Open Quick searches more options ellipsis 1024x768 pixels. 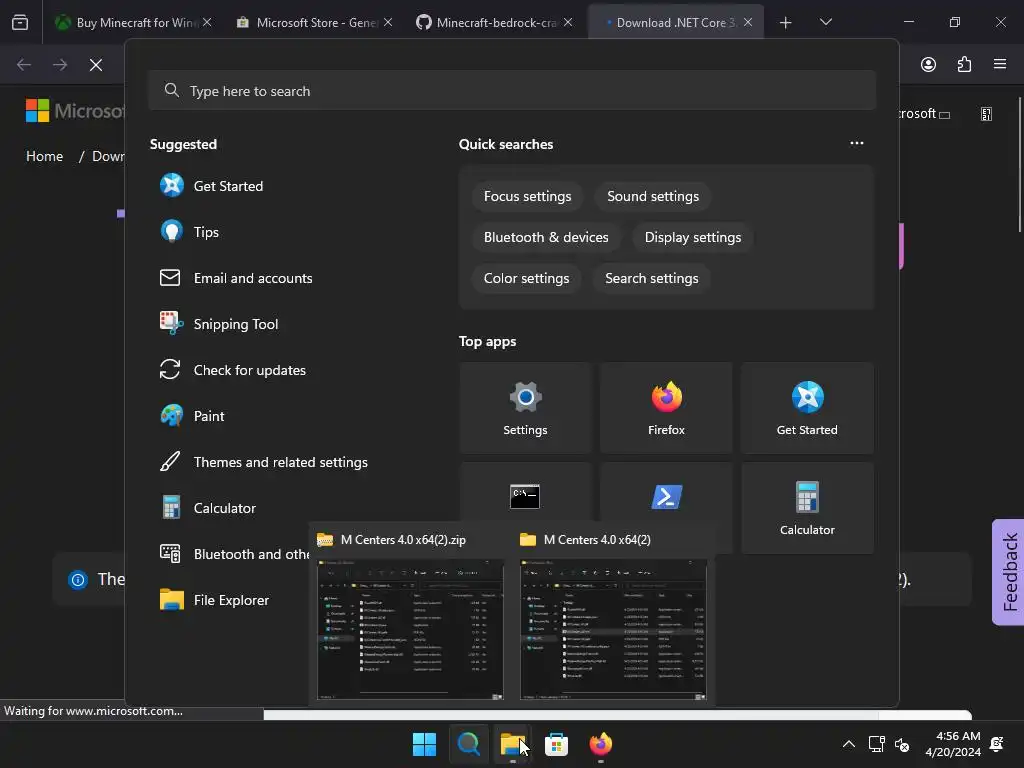tap(857, 143)
